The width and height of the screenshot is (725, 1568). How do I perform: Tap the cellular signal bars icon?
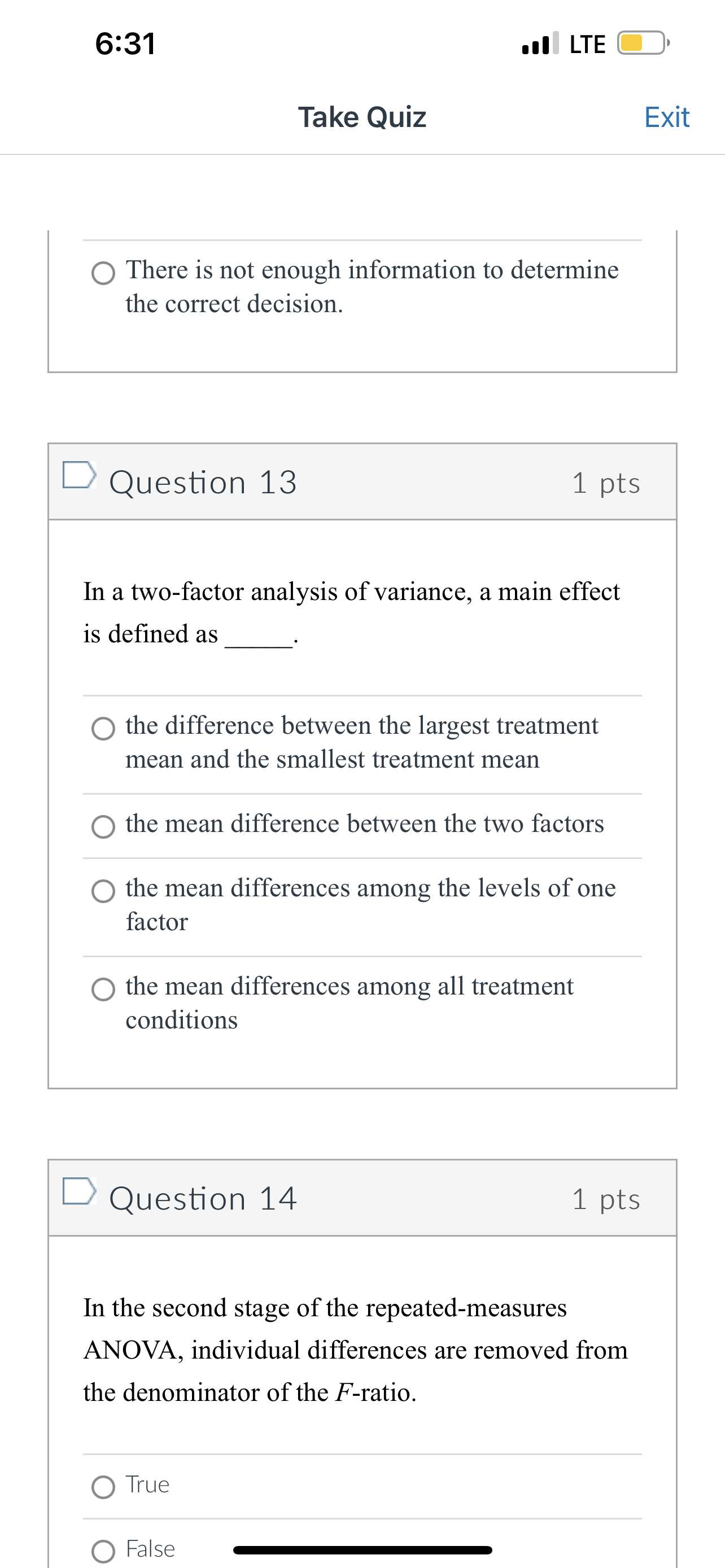click(538, 43)
